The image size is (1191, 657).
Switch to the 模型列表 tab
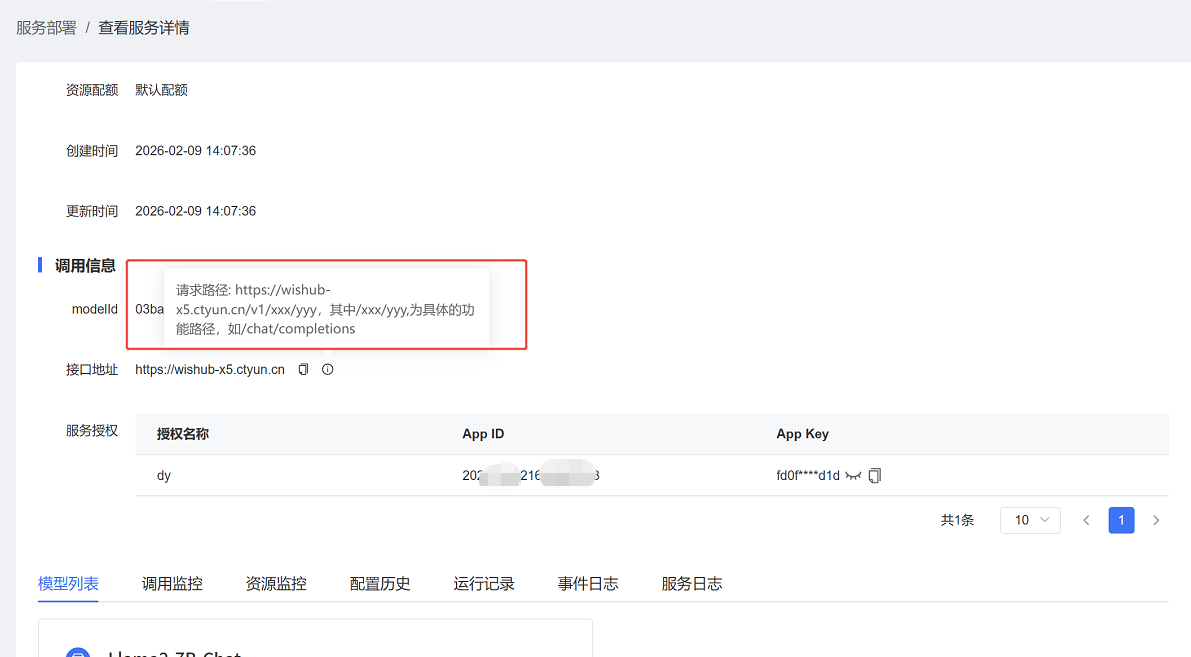coord(68,584)
